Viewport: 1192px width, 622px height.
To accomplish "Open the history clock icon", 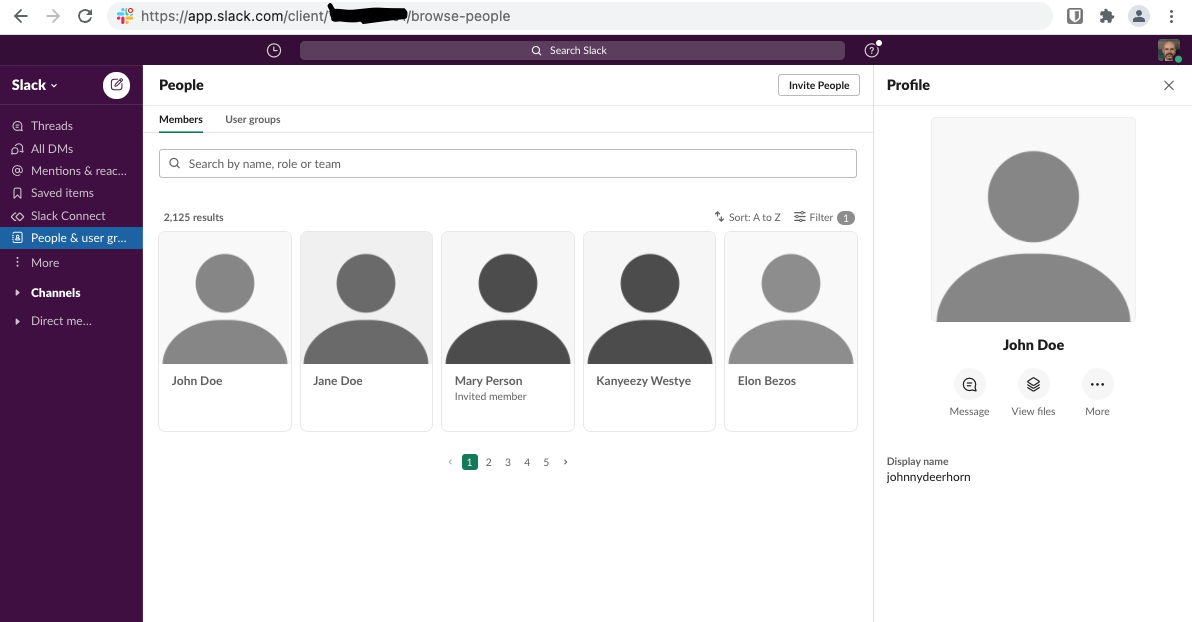I will [274, 50].
